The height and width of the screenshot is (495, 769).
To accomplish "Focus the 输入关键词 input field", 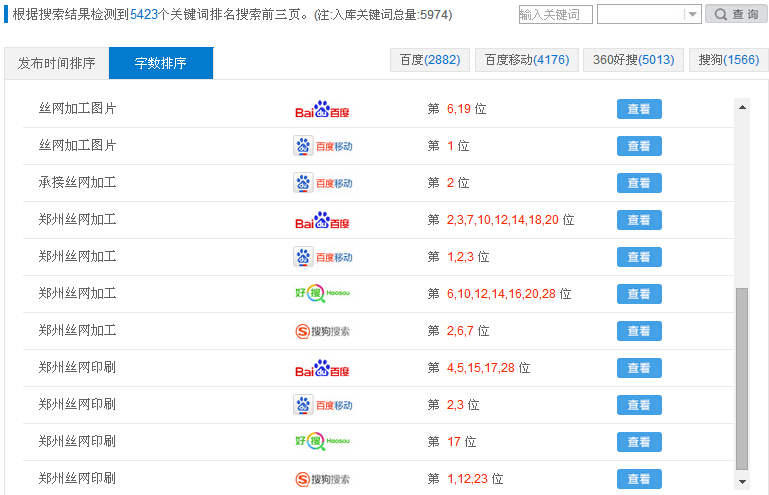I will tap(556, 14).
